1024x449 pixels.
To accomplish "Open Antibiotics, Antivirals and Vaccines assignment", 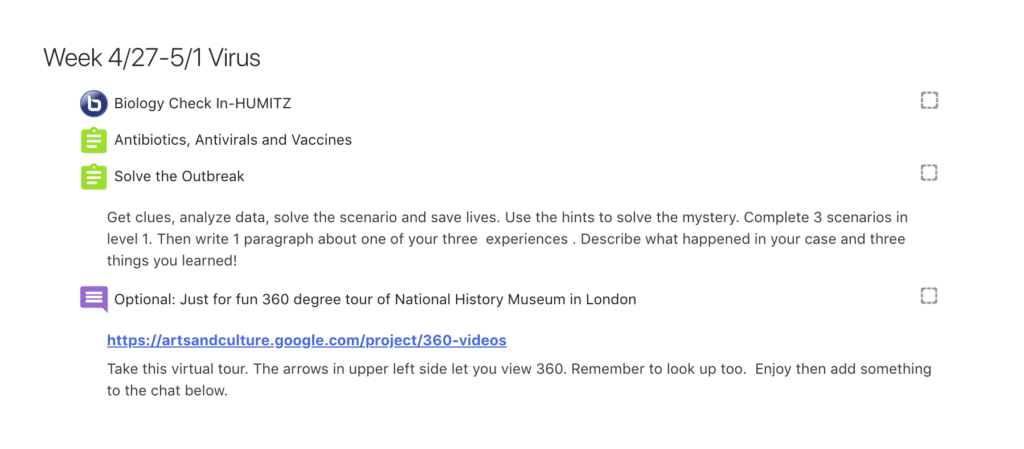I will [x=232, y=140].
